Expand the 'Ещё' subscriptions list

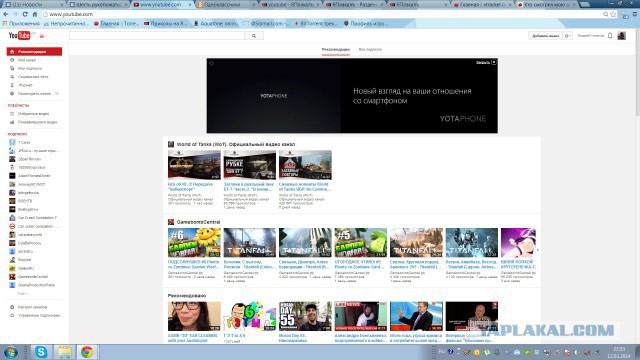point(22,293)
